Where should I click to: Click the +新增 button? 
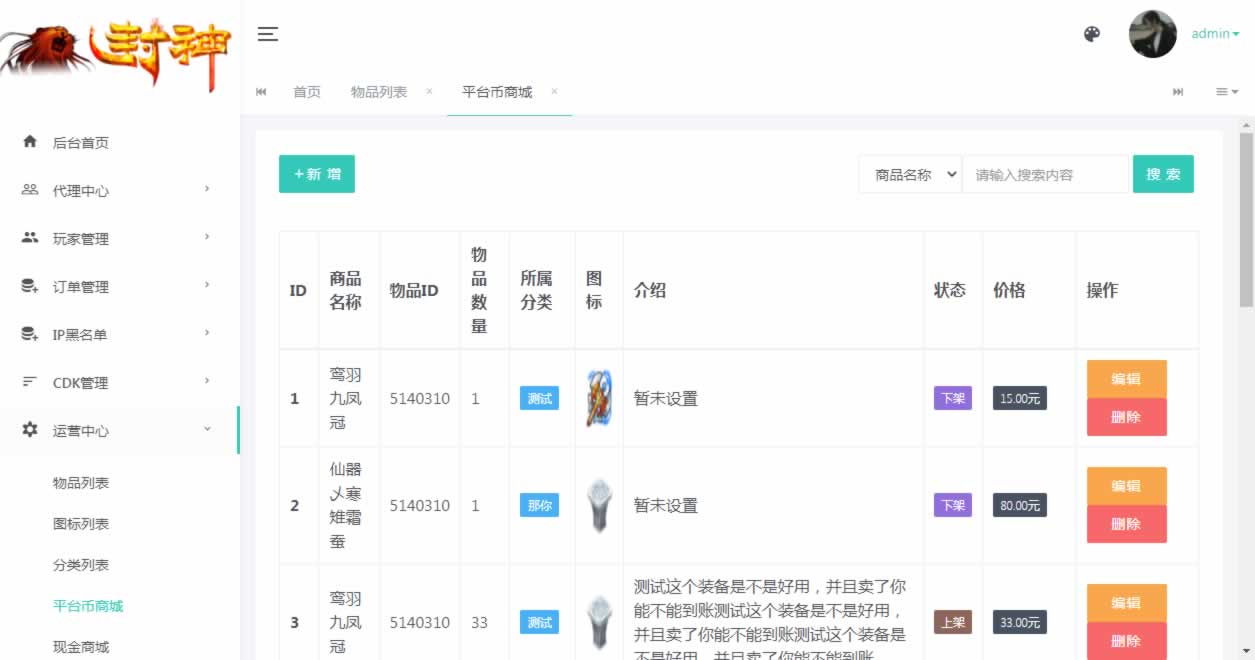click(317, 174)
